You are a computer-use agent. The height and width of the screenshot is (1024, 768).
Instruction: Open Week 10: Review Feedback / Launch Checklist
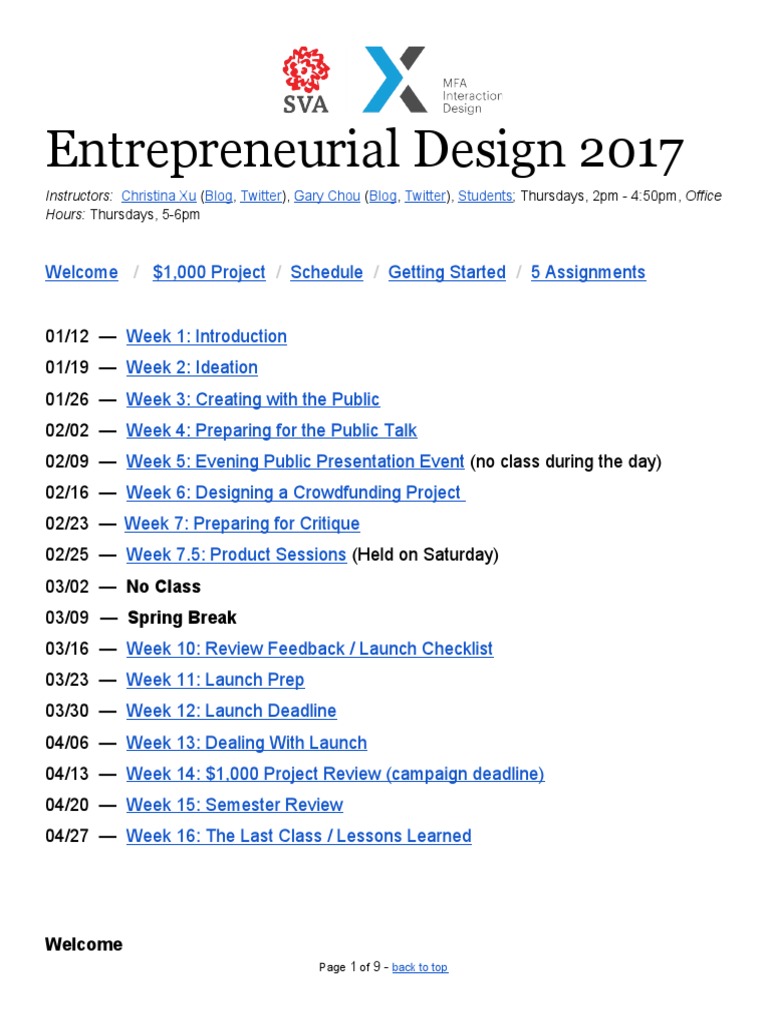310,648
